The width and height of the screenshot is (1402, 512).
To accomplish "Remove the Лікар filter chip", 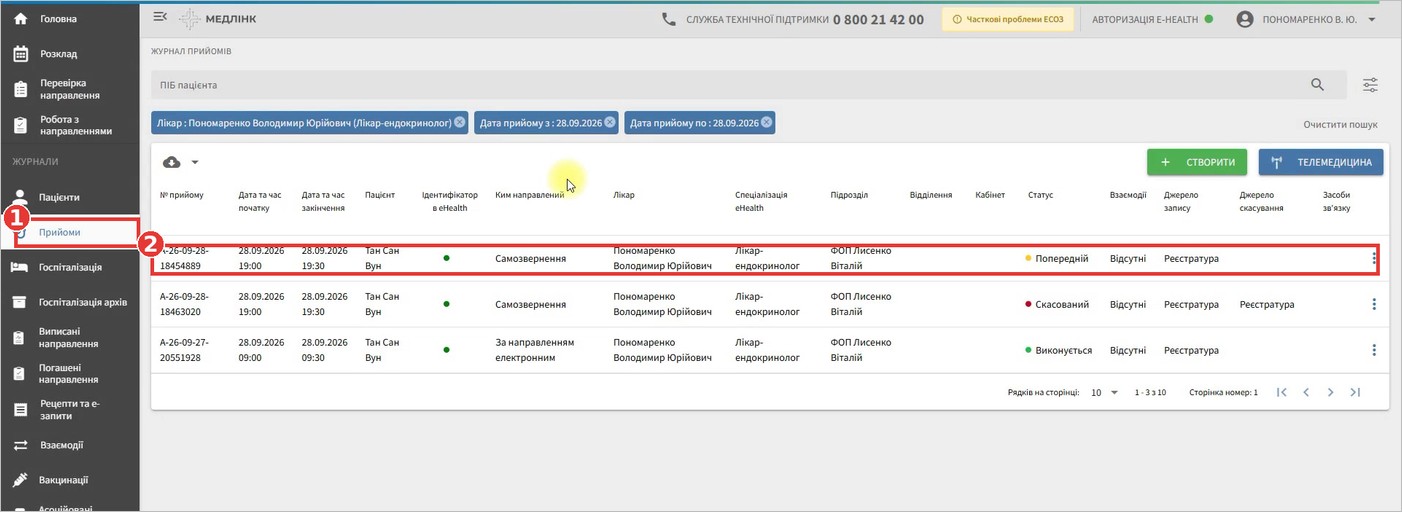I will click(x=459, y=122).
